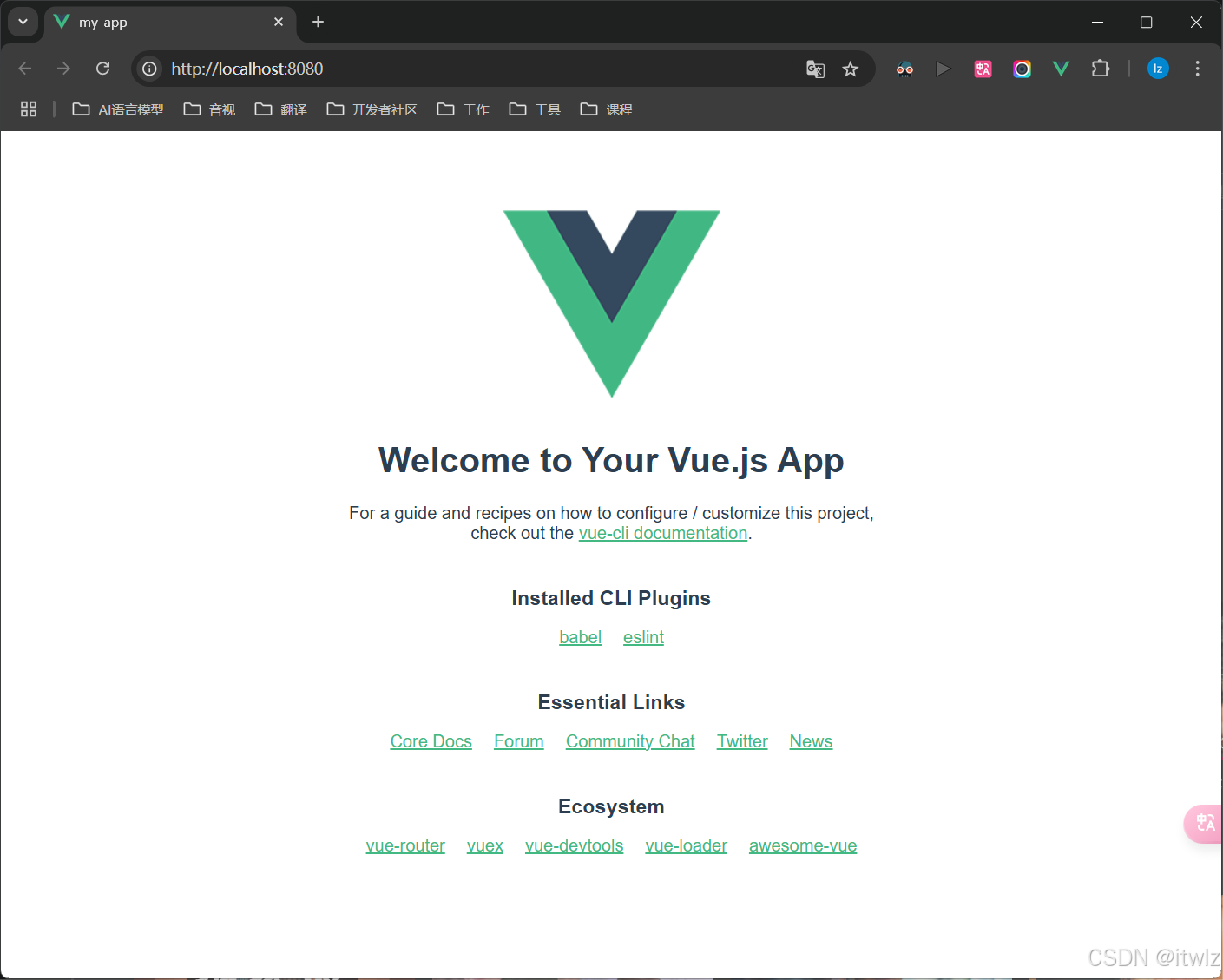Maximize the browser window
The height and width of the screenshot is (980, 1223).
(x=1146, y=22)
